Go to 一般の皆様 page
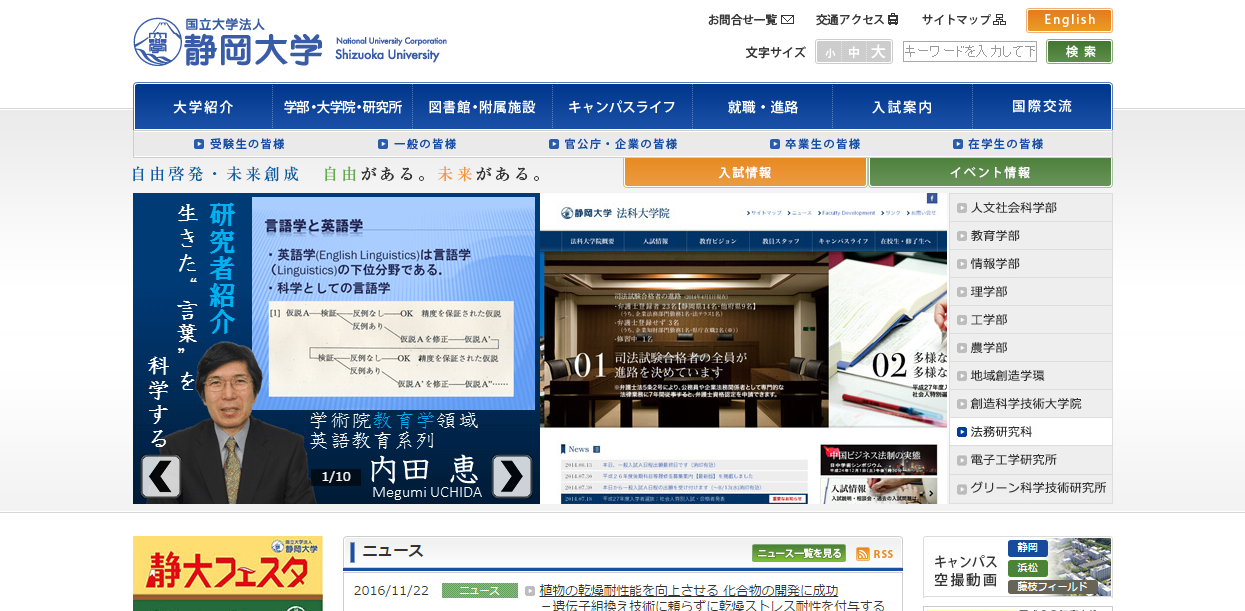 pyautogui.click(x=417, y=144)
